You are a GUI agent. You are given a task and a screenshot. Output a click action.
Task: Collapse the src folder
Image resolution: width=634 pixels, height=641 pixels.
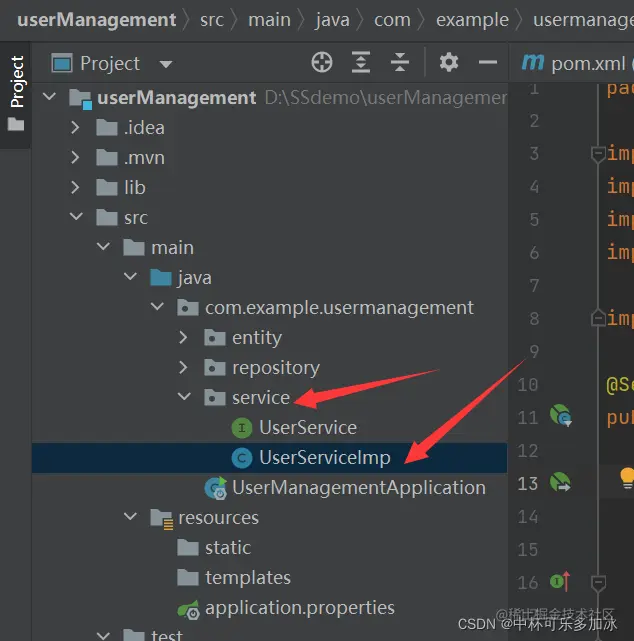(x=76, y=216)
